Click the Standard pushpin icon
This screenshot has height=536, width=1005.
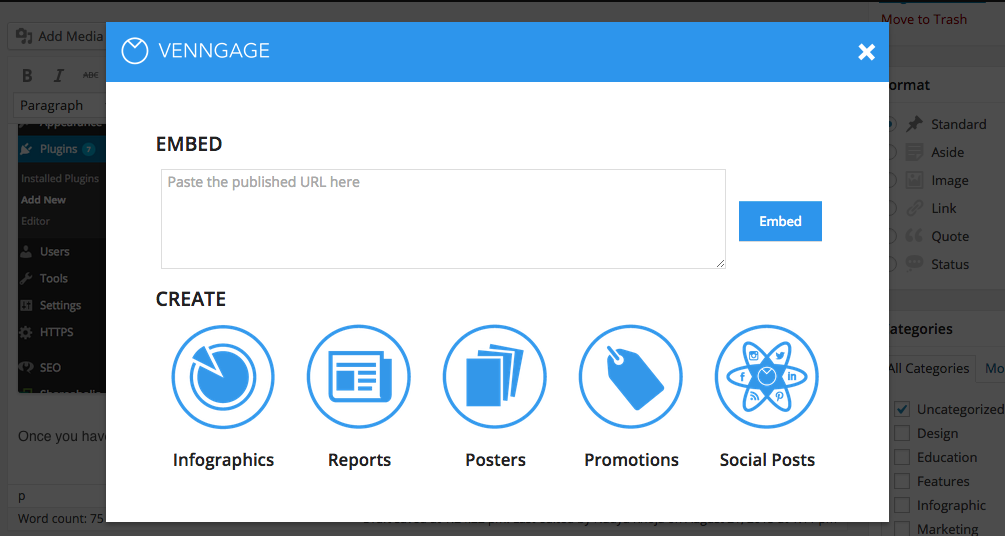pos(914,124)
